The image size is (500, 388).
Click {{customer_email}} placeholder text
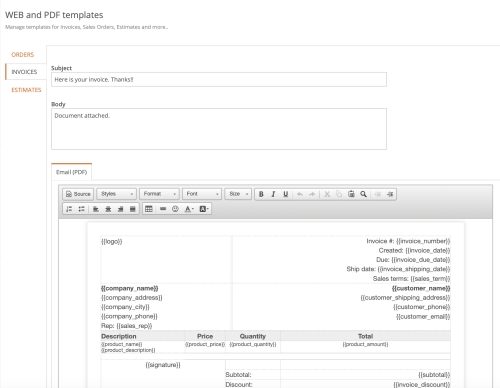tap(423, 316)
